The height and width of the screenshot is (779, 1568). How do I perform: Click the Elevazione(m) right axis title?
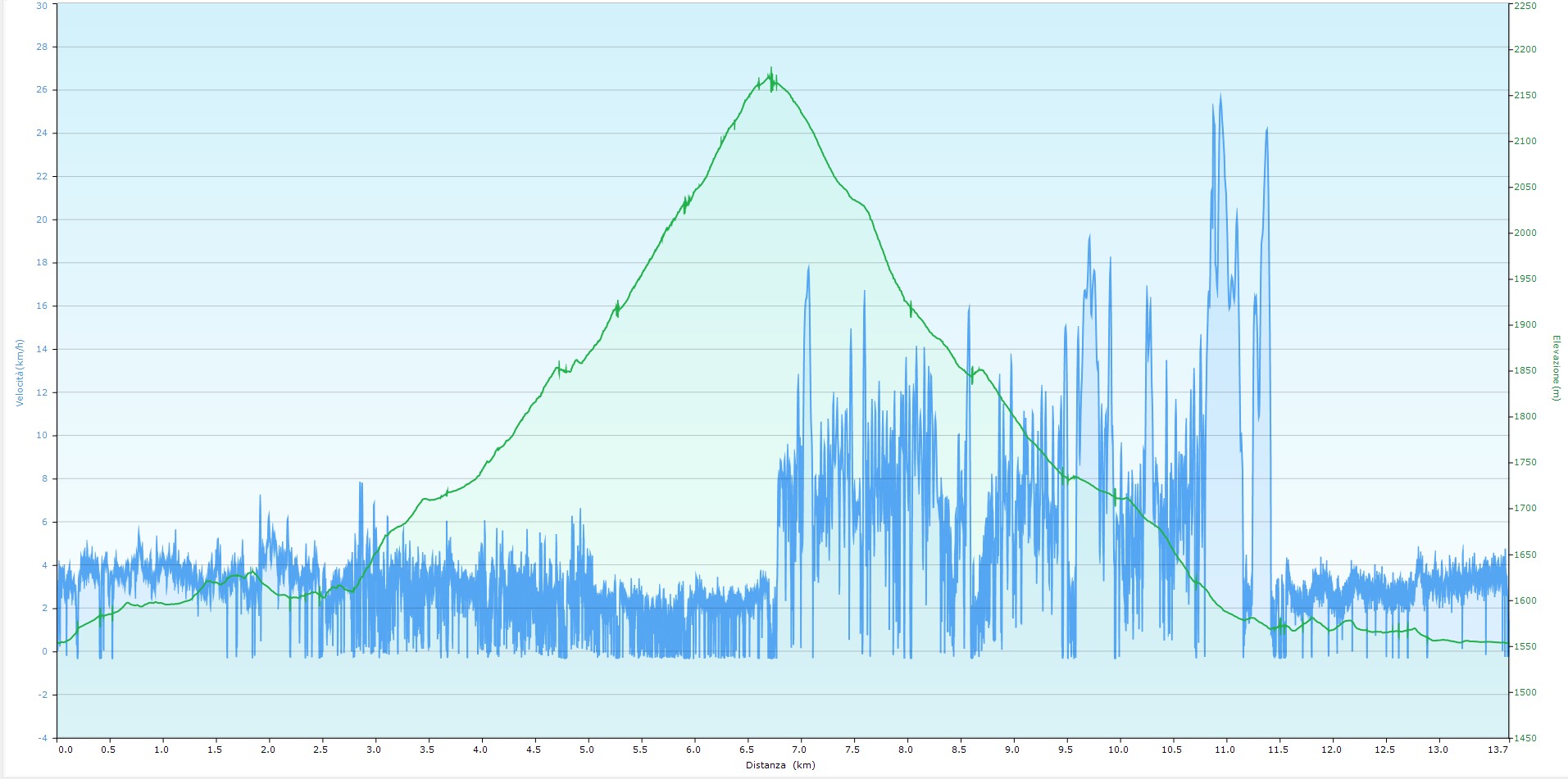(x=1555, y=368)
